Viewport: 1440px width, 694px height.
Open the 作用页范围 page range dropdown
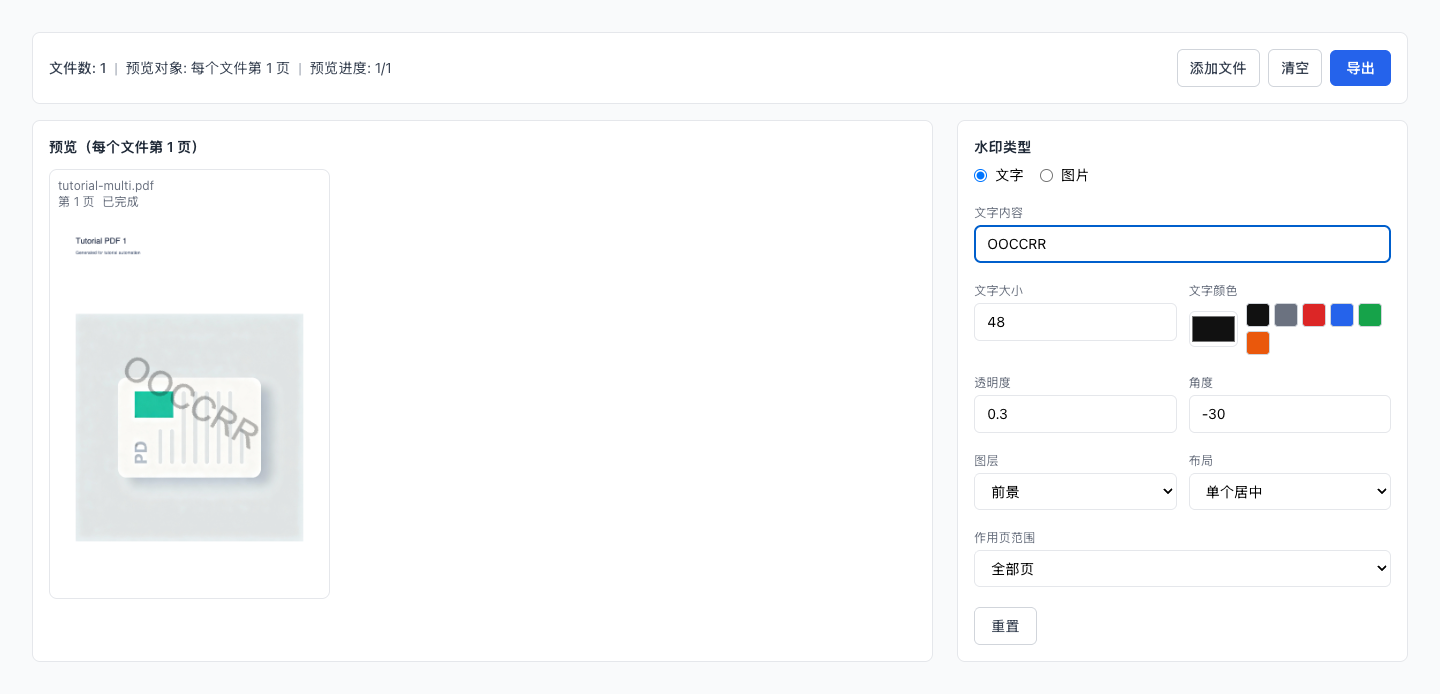[1182, 568]
